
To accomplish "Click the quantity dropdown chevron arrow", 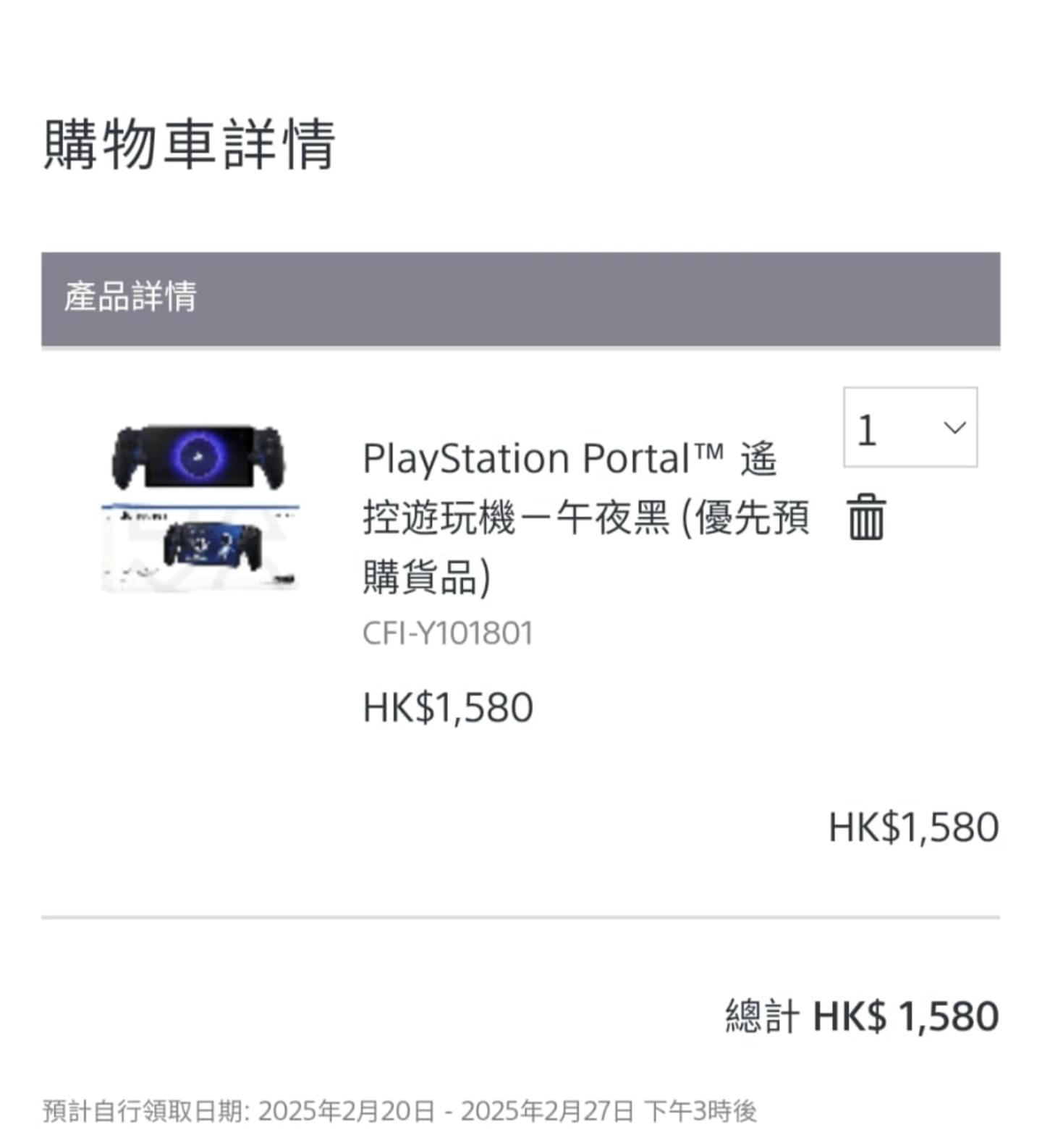I will (x=954, y=428).
